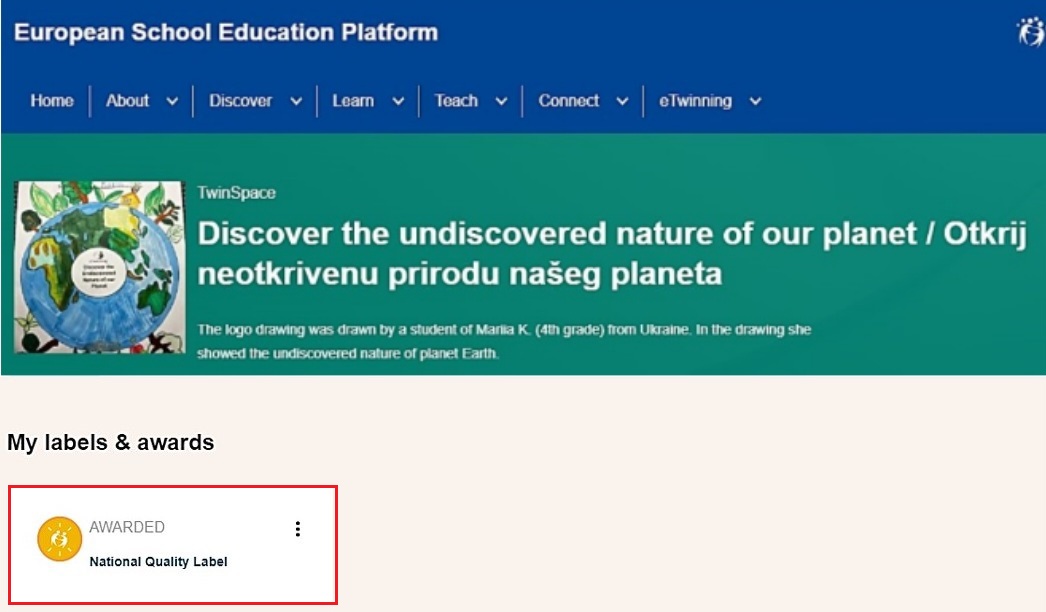Image resolution: width=1046 pixels, height=612 pixels.
Task: Expand the Connect menu chevron
Action: (622, 101)
